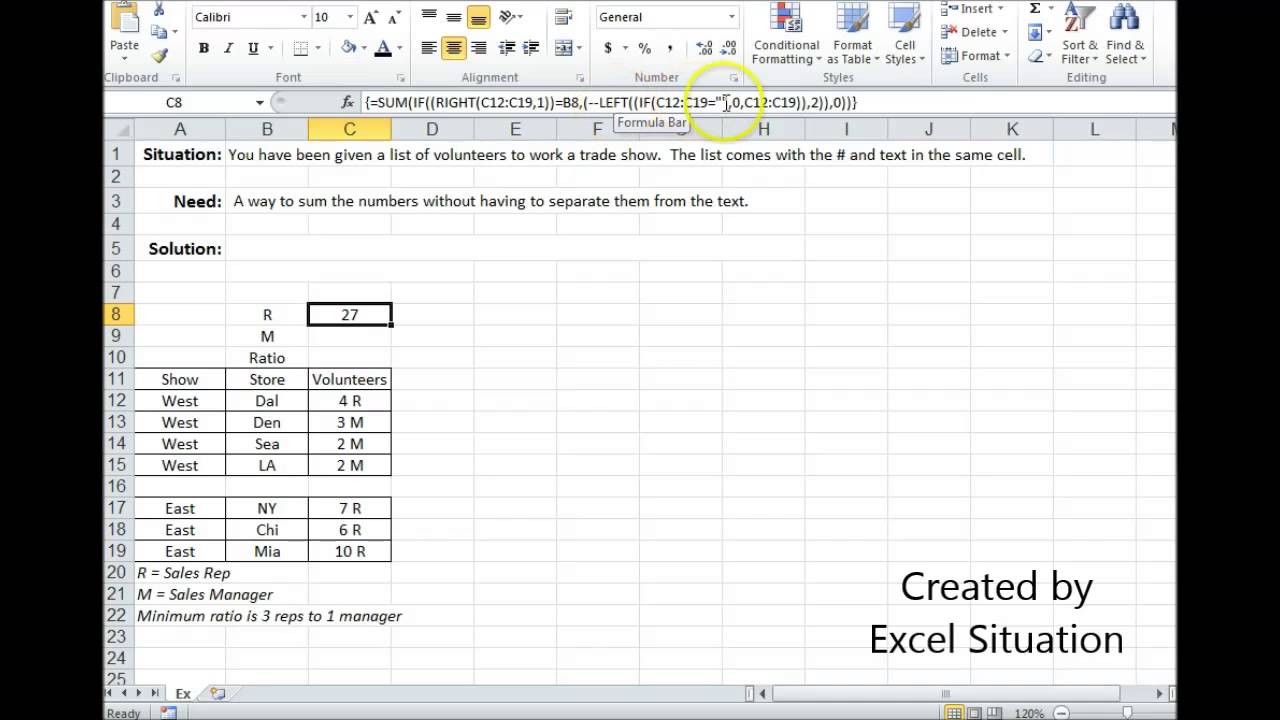1280x720 pixels.
Task: Click the Wrap Text icon
Action: (564, 17)
